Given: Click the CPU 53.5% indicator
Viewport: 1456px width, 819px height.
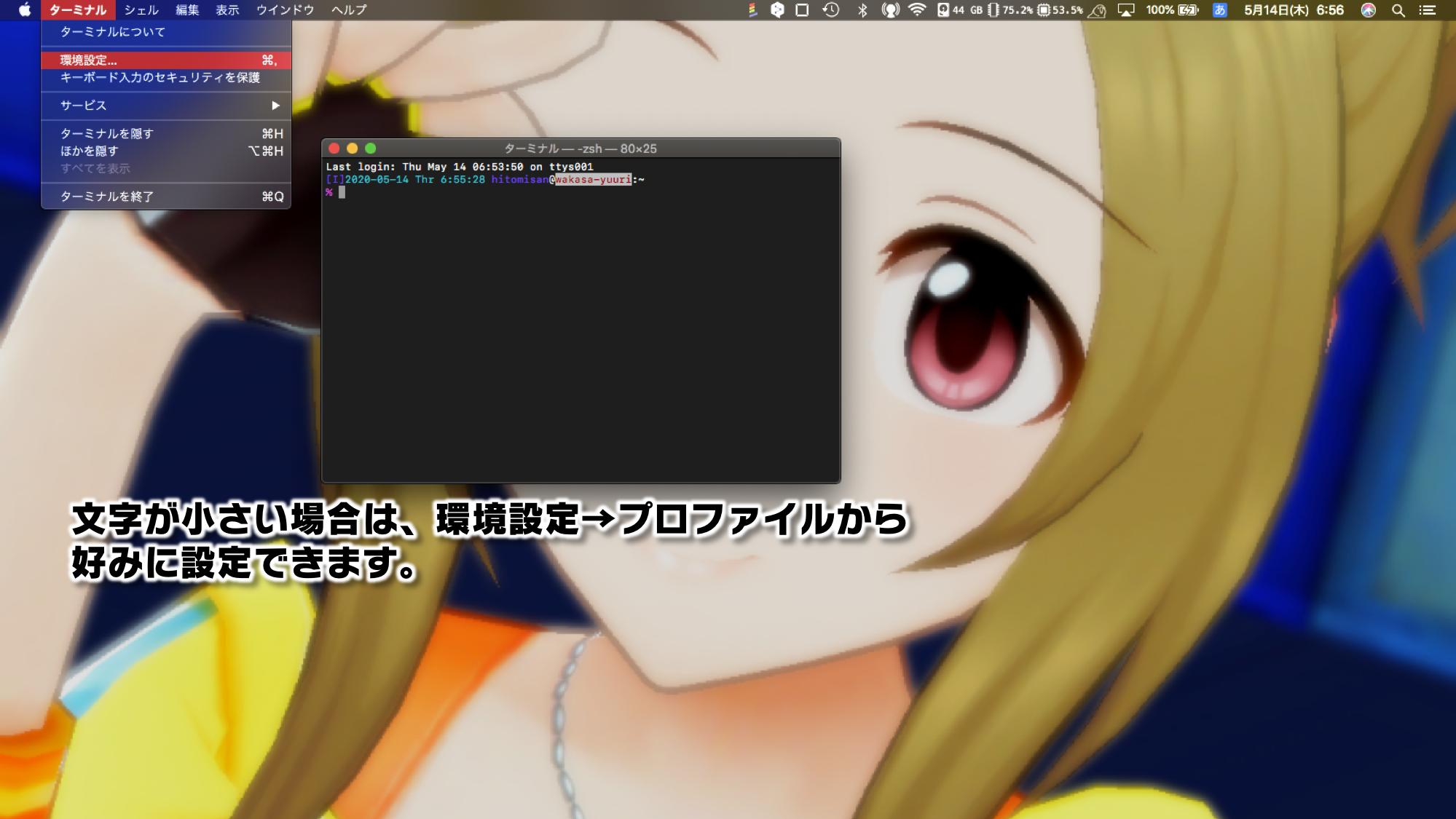Looking at the screenshot, I should [x=1060, y=9].
